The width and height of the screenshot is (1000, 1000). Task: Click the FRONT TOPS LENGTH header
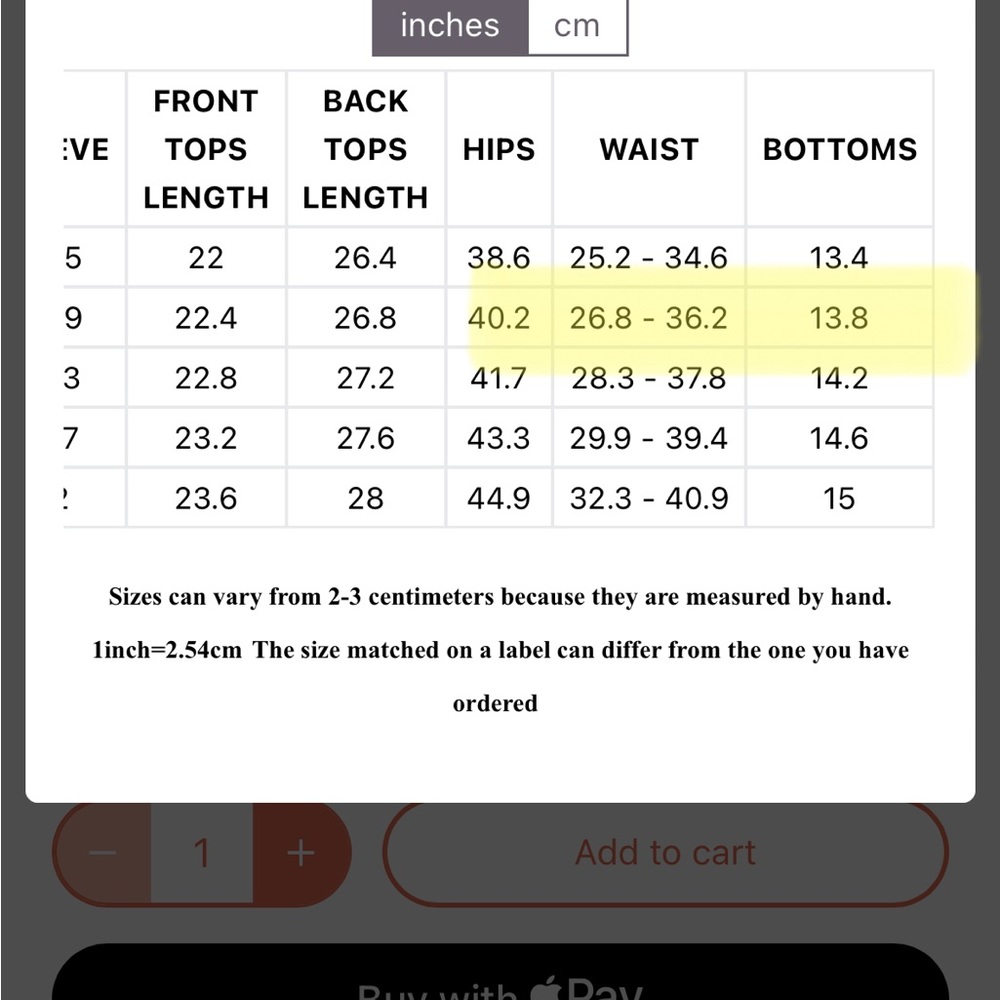click(206, 150)
